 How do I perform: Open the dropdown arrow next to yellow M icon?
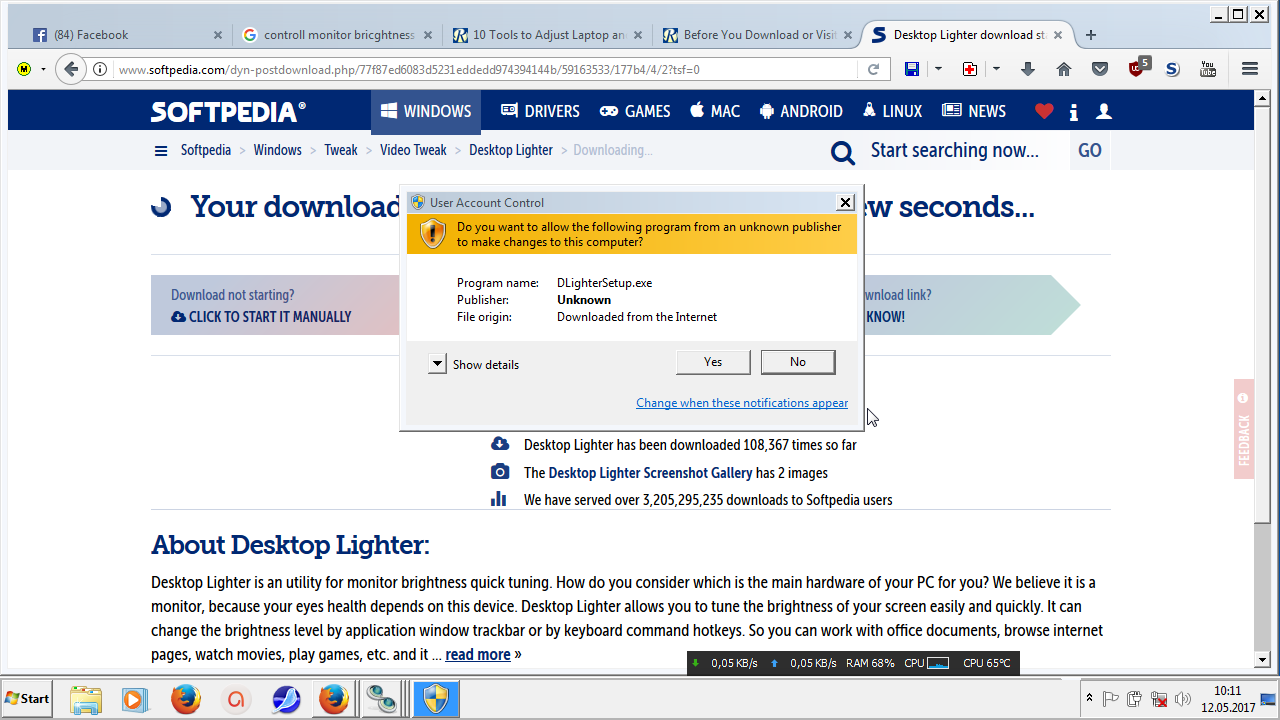[43, 69]
